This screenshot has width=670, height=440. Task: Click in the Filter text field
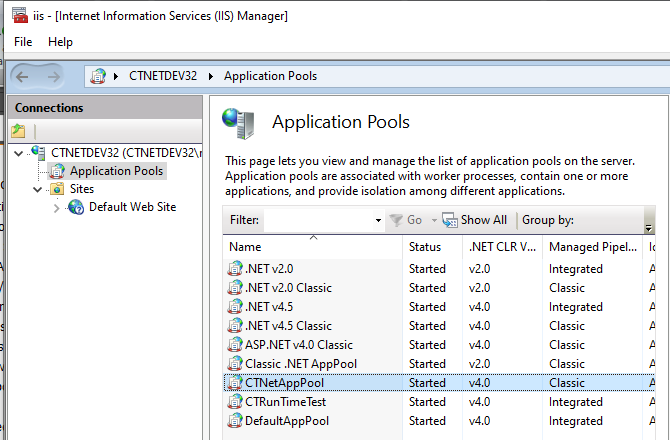point(318,220)
